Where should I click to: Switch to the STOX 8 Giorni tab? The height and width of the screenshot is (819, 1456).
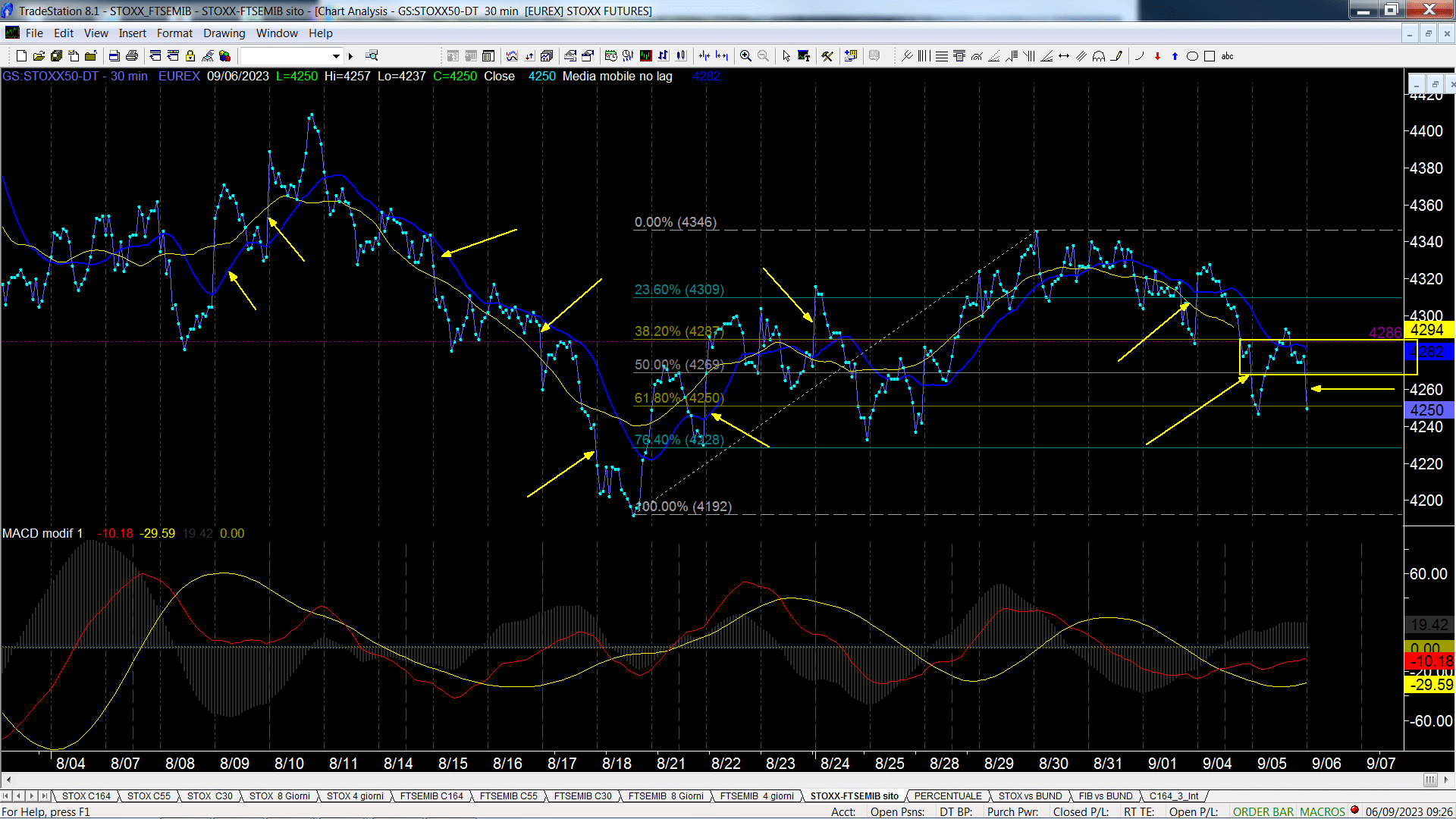click(280, 795)
